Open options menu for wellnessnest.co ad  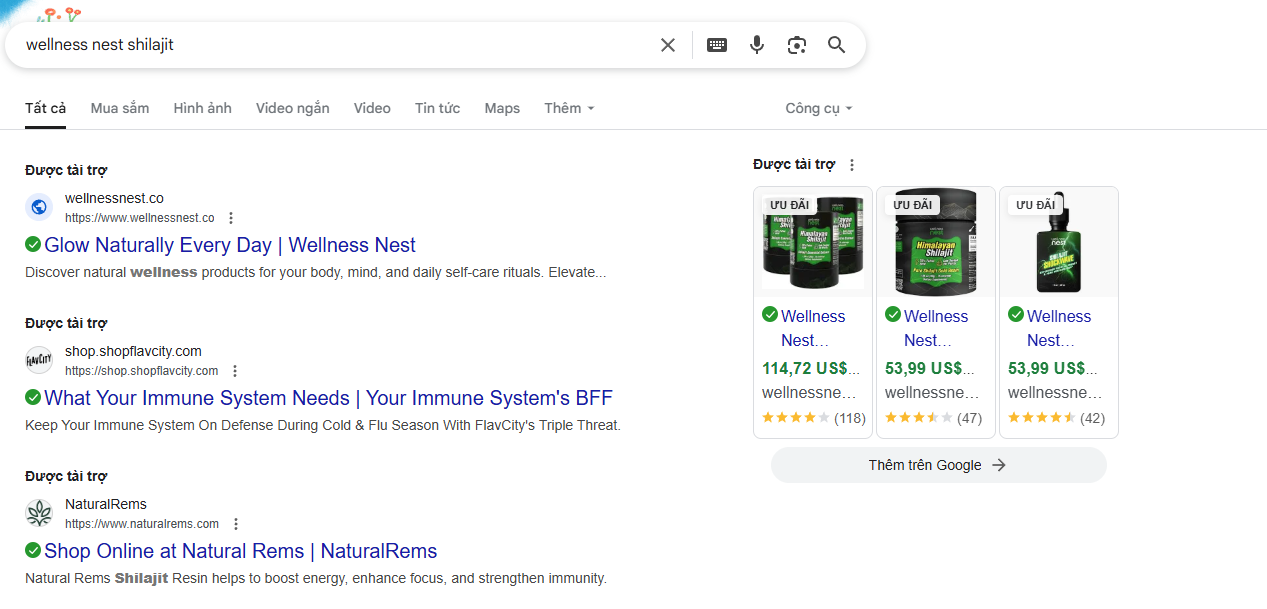(x=231, y=218)
